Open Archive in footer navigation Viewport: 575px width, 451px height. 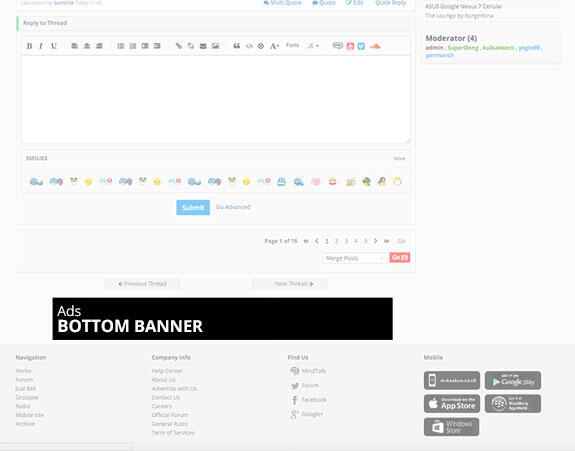[x=25, y=424]
